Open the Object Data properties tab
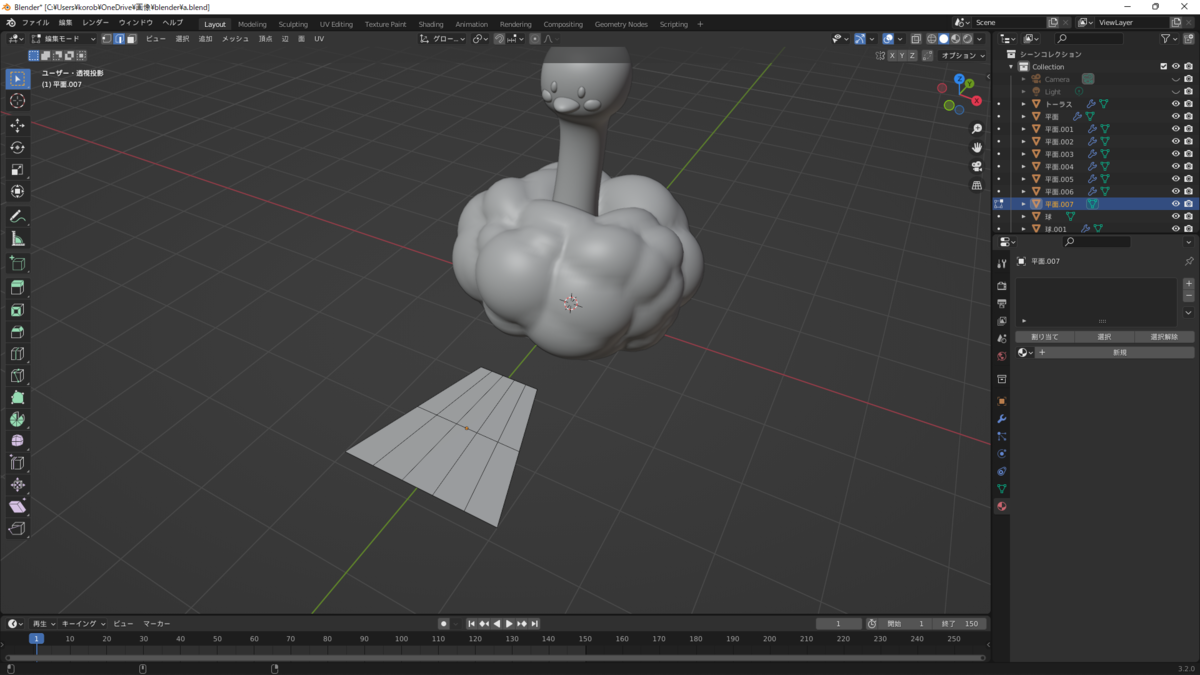This screenshot has width=1200, height=675. tap(1002, 489)
